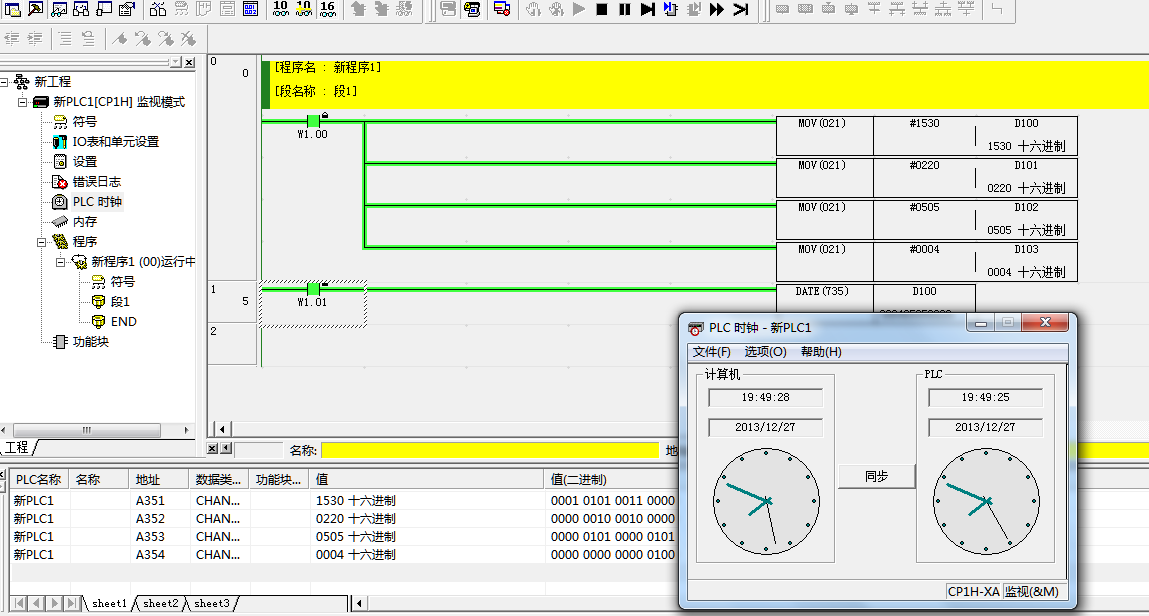This screenshot has height=616, width=1149.
Task: Click the pause simulation toolbar button
Action: click(x=625, y=9)
